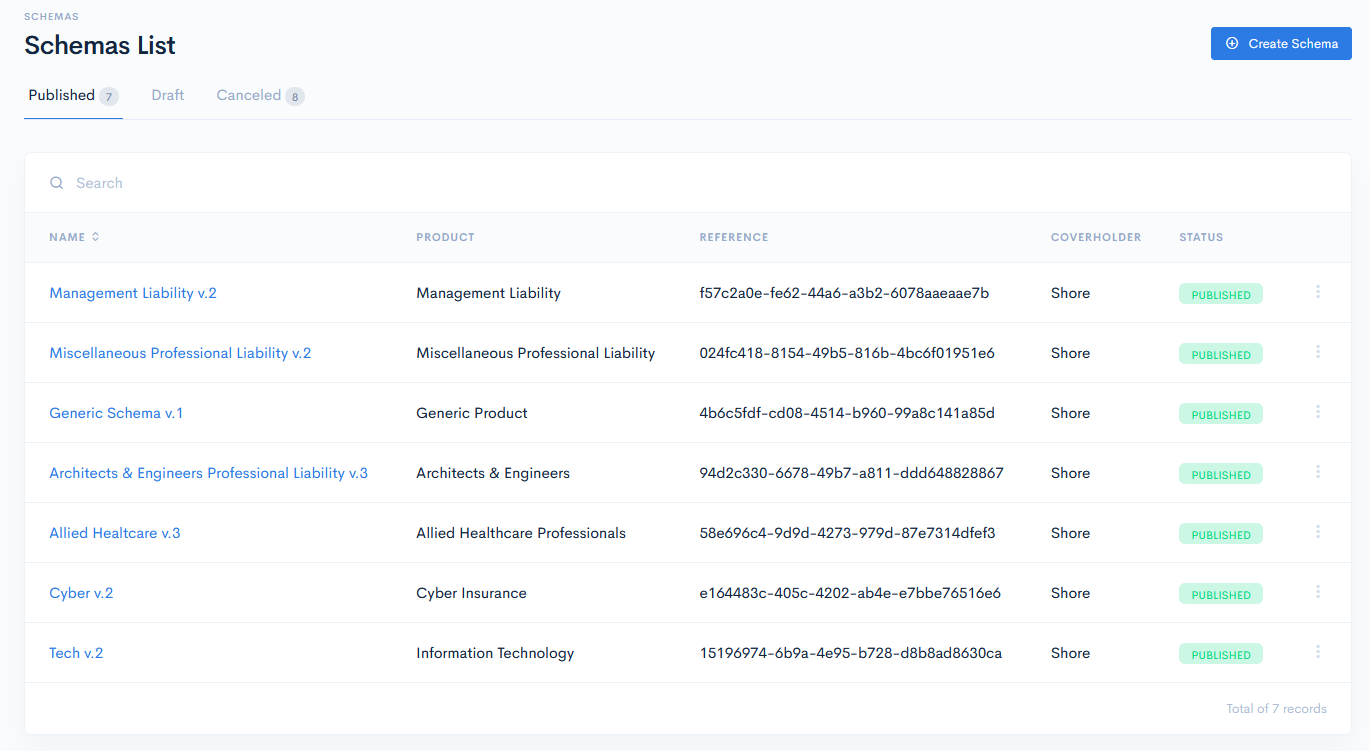The height and width of the screenshot is (751, 1370).
Task: Open Architects & Engineers Professional Liability v.3
Action: pyautogui.click(x=208, y=473)
